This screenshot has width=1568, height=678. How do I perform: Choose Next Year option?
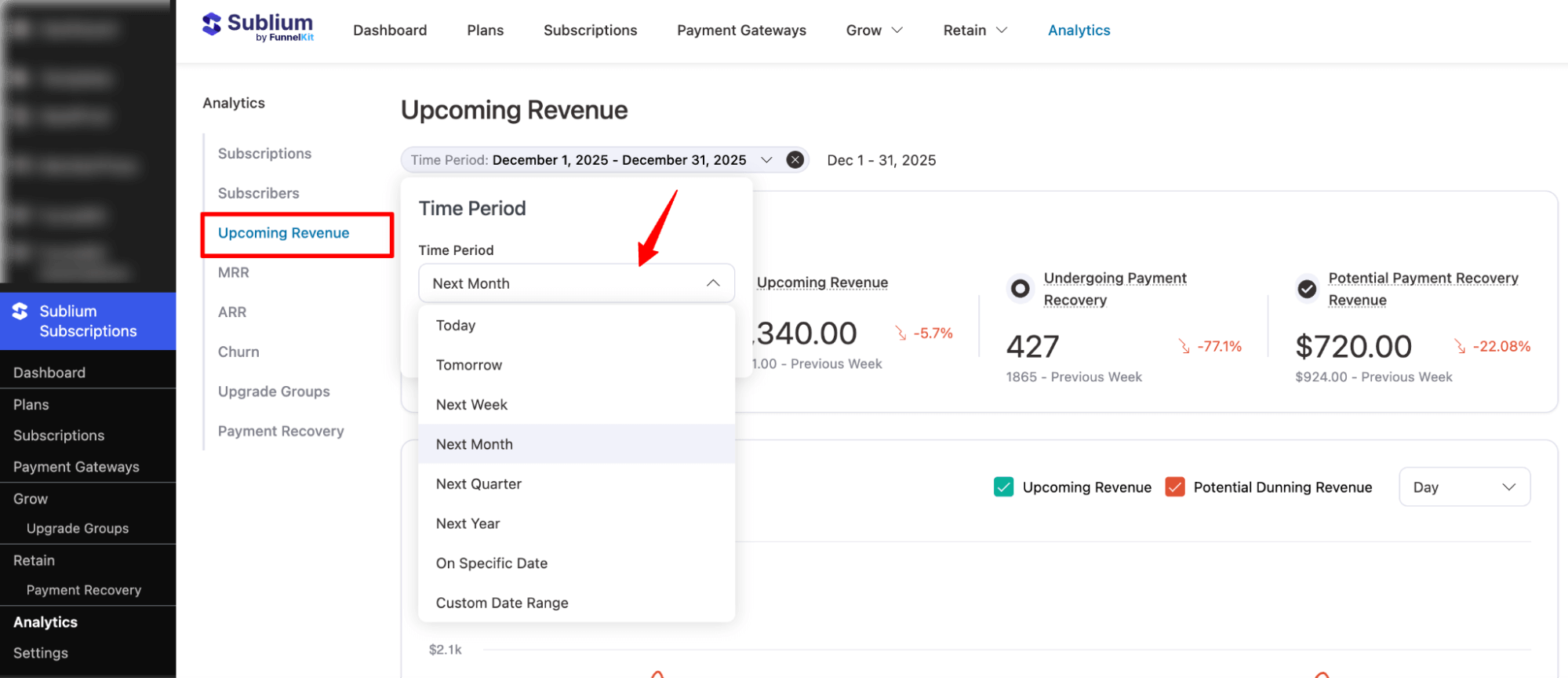coord(577,523)
